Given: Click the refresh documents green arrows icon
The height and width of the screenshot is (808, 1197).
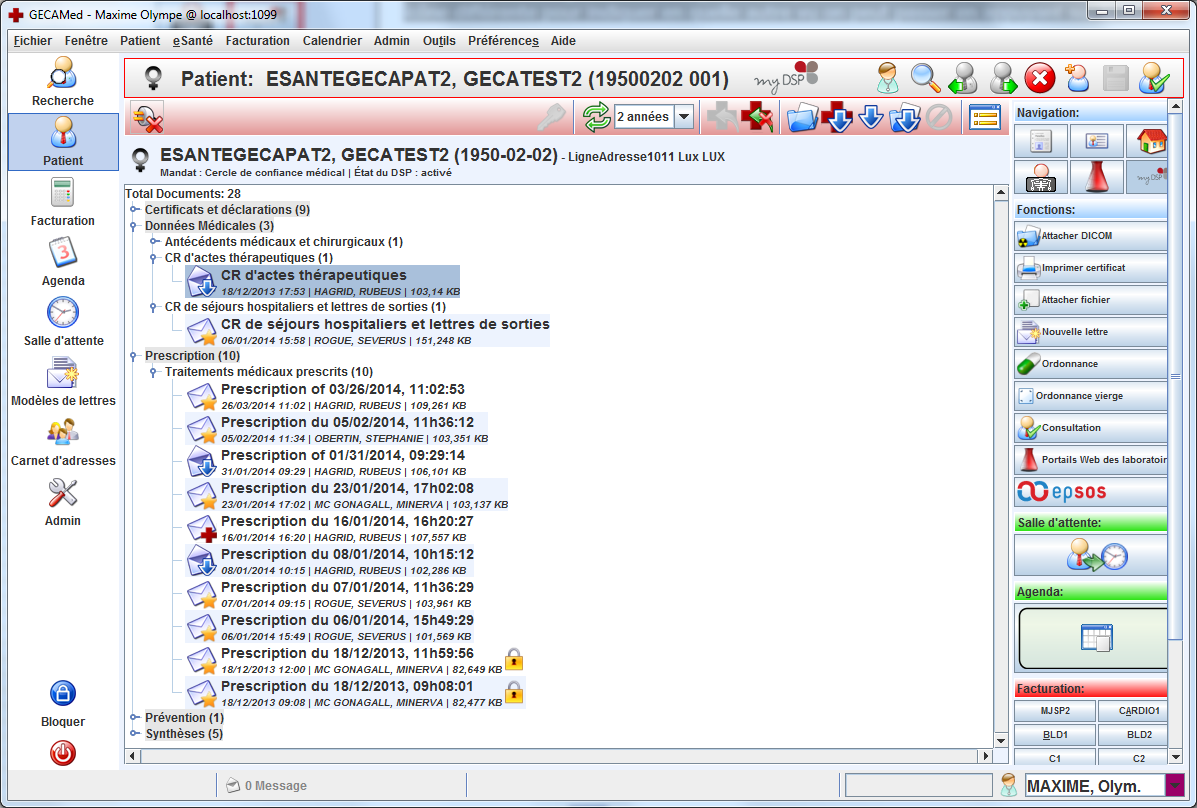Looking at the screenshot, I should 596,117.
